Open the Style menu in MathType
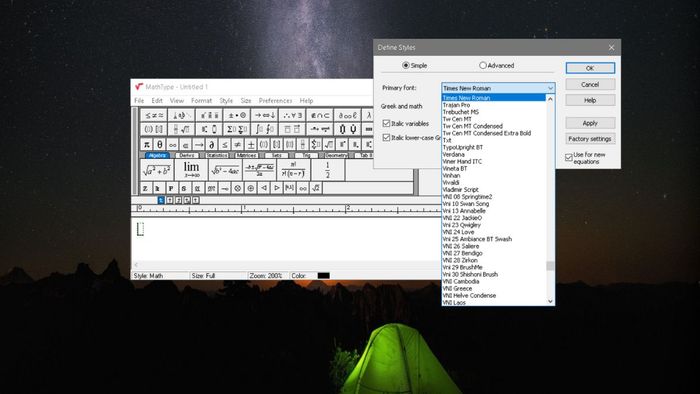 tap(226, 101)
